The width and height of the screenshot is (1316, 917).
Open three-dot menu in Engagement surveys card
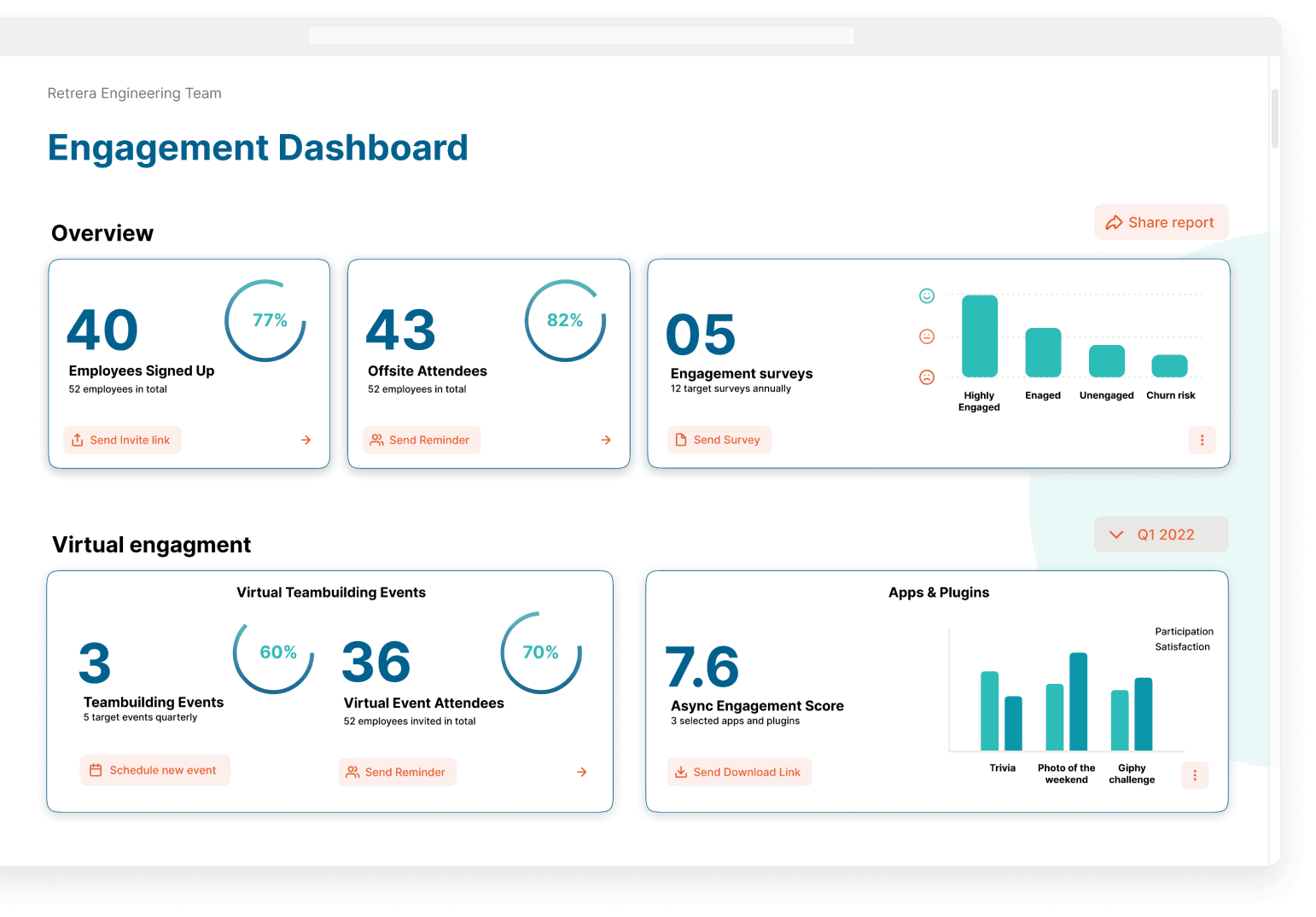[x=1202, y=440]
